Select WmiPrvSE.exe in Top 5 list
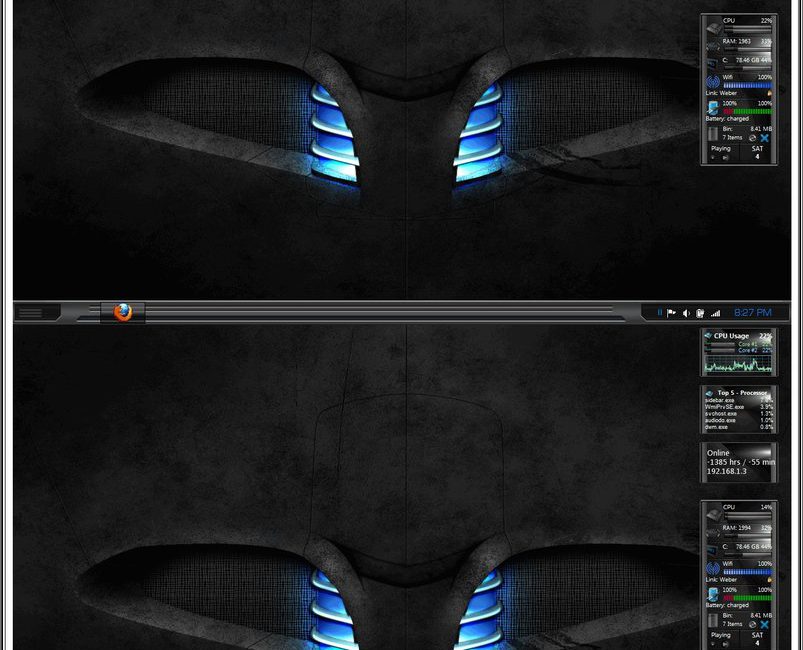803x650 pixels. pos(724,407)
